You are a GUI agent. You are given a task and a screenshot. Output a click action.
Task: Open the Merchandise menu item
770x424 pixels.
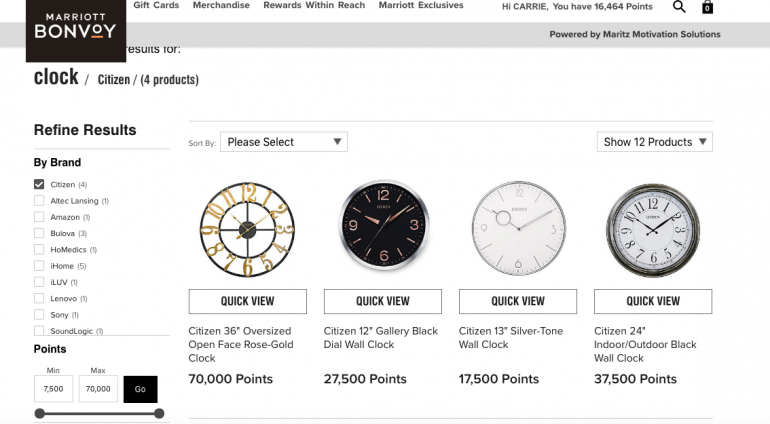tap(221, 6)
